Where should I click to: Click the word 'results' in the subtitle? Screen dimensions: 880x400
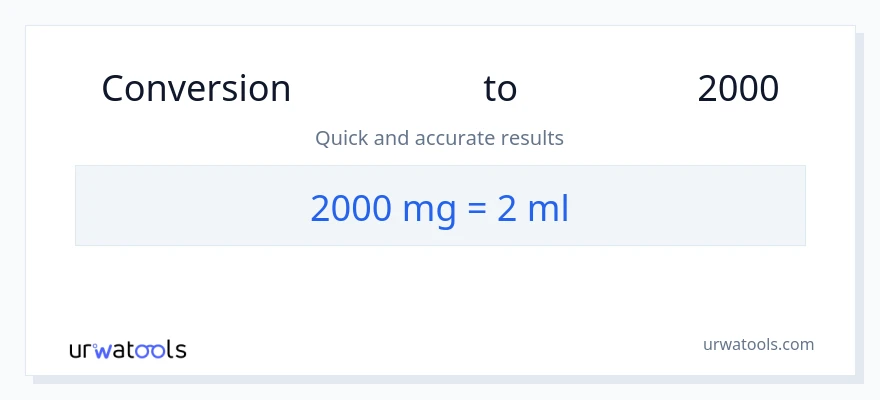(x=535, y=138)
